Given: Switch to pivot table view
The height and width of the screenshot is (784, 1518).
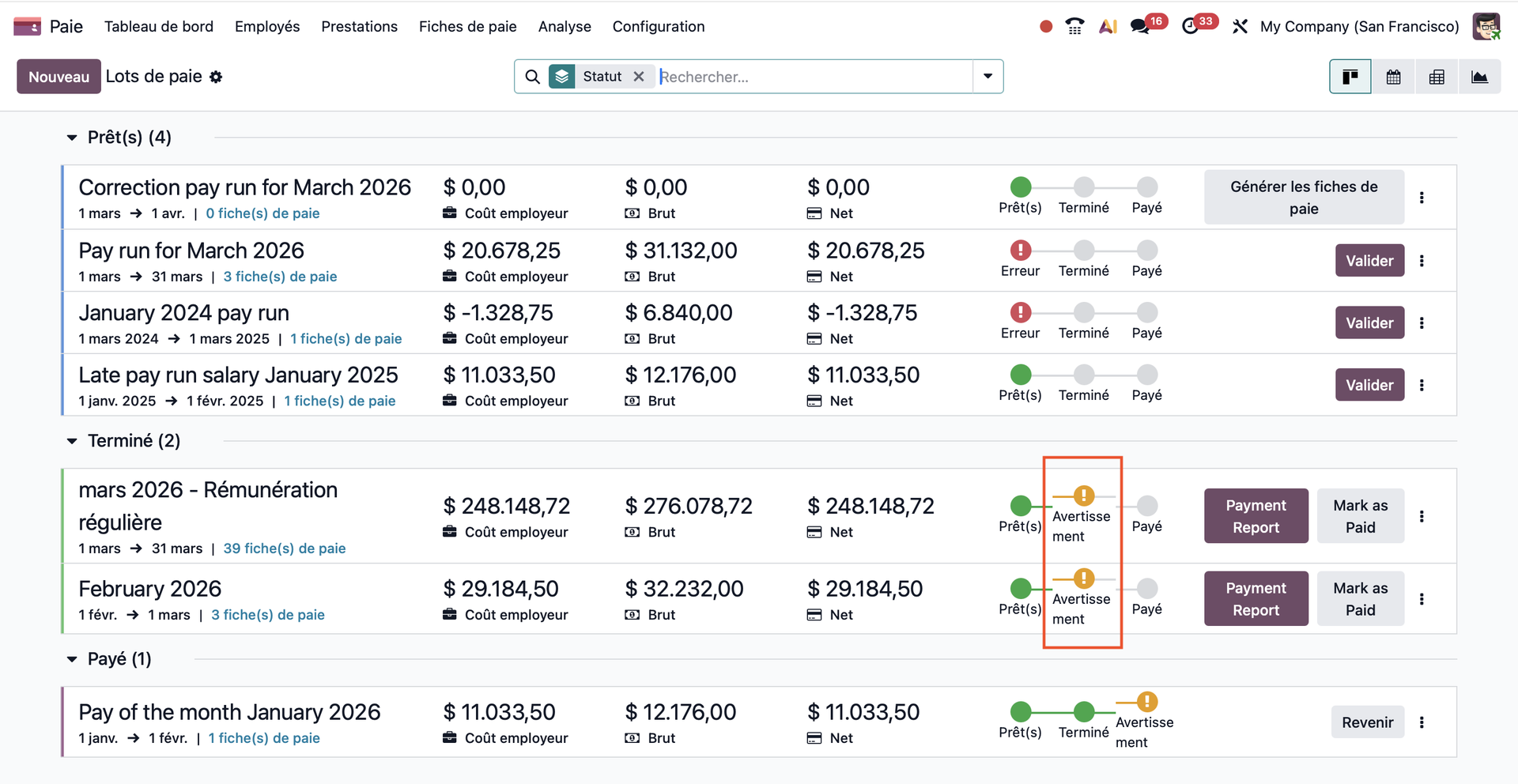Looking at the screenshot, I should coord(1437,77).
